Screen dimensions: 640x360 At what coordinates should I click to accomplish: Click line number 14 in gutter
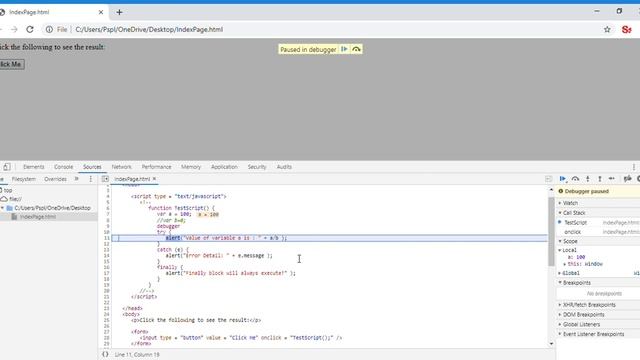(107, 256)
